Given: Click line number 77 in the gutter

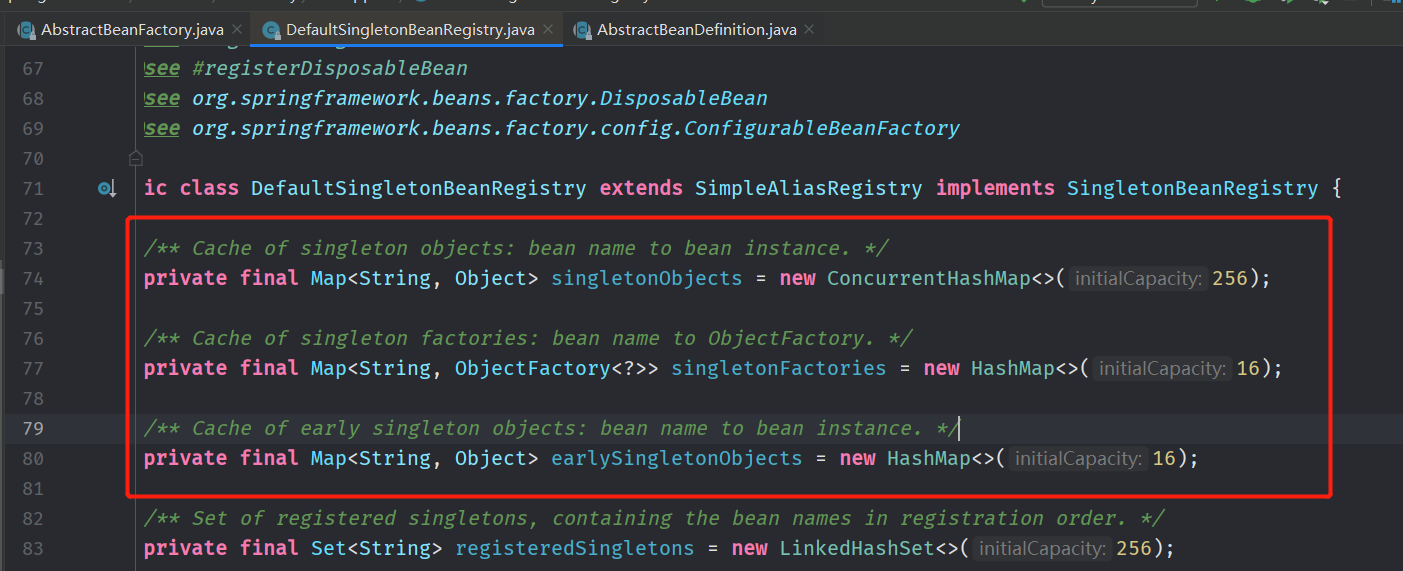Looking at the screenshot, I should pyautogui.click(x=32, y=368).
